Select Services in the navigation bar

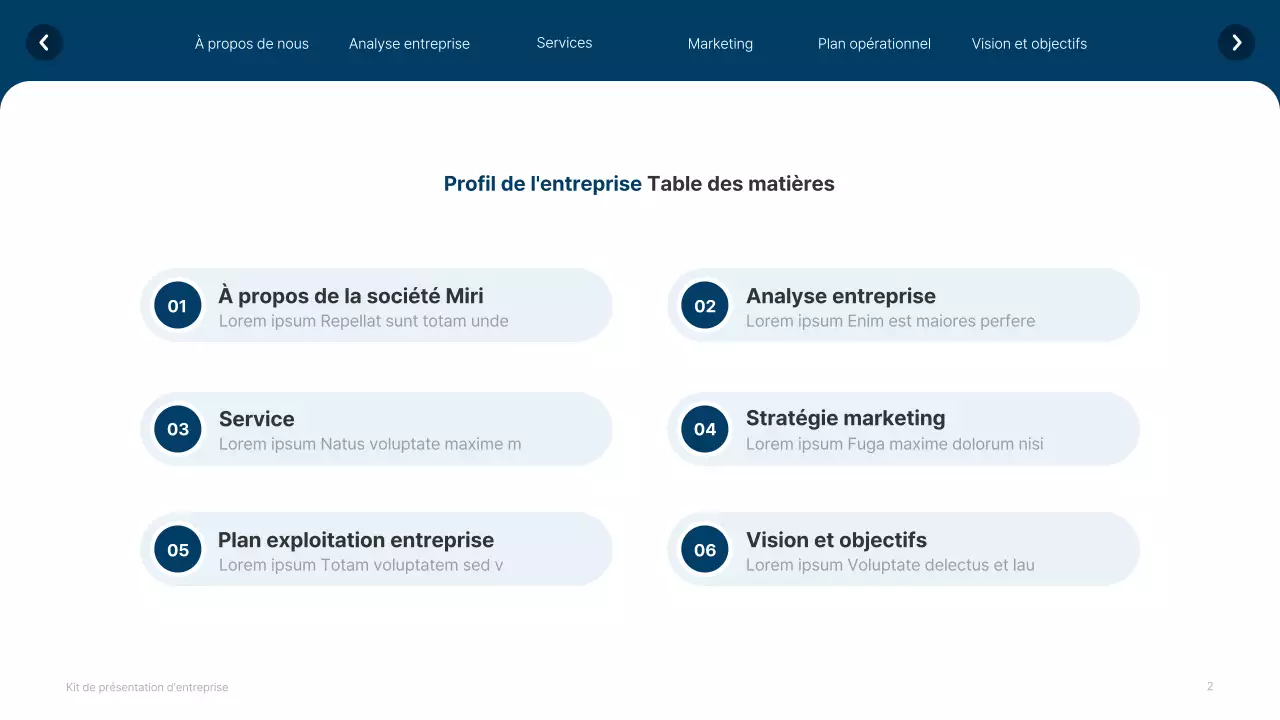[564, 42]
